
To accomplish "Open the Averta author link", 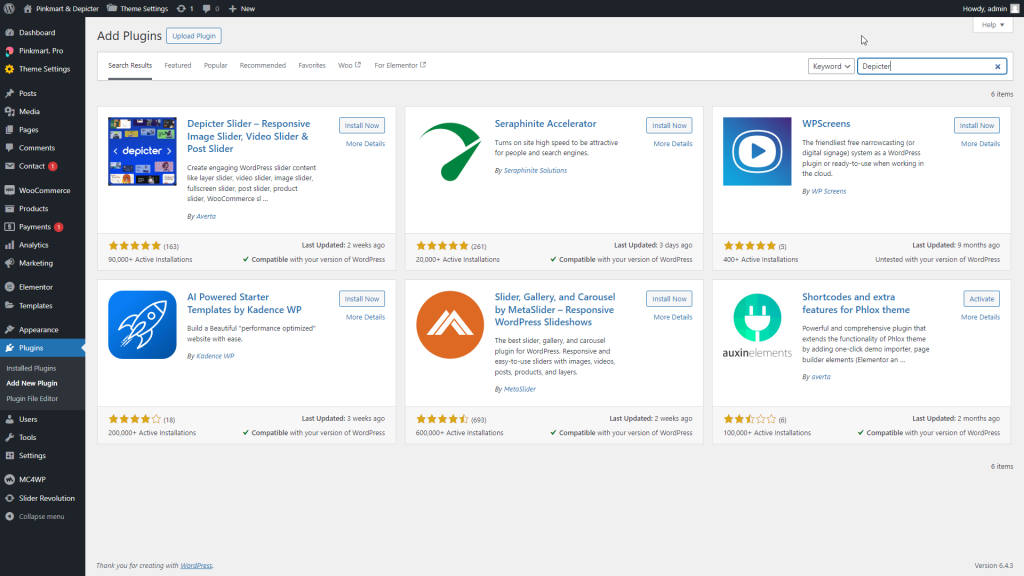I will pyautogui.click(x=206, y=216).
